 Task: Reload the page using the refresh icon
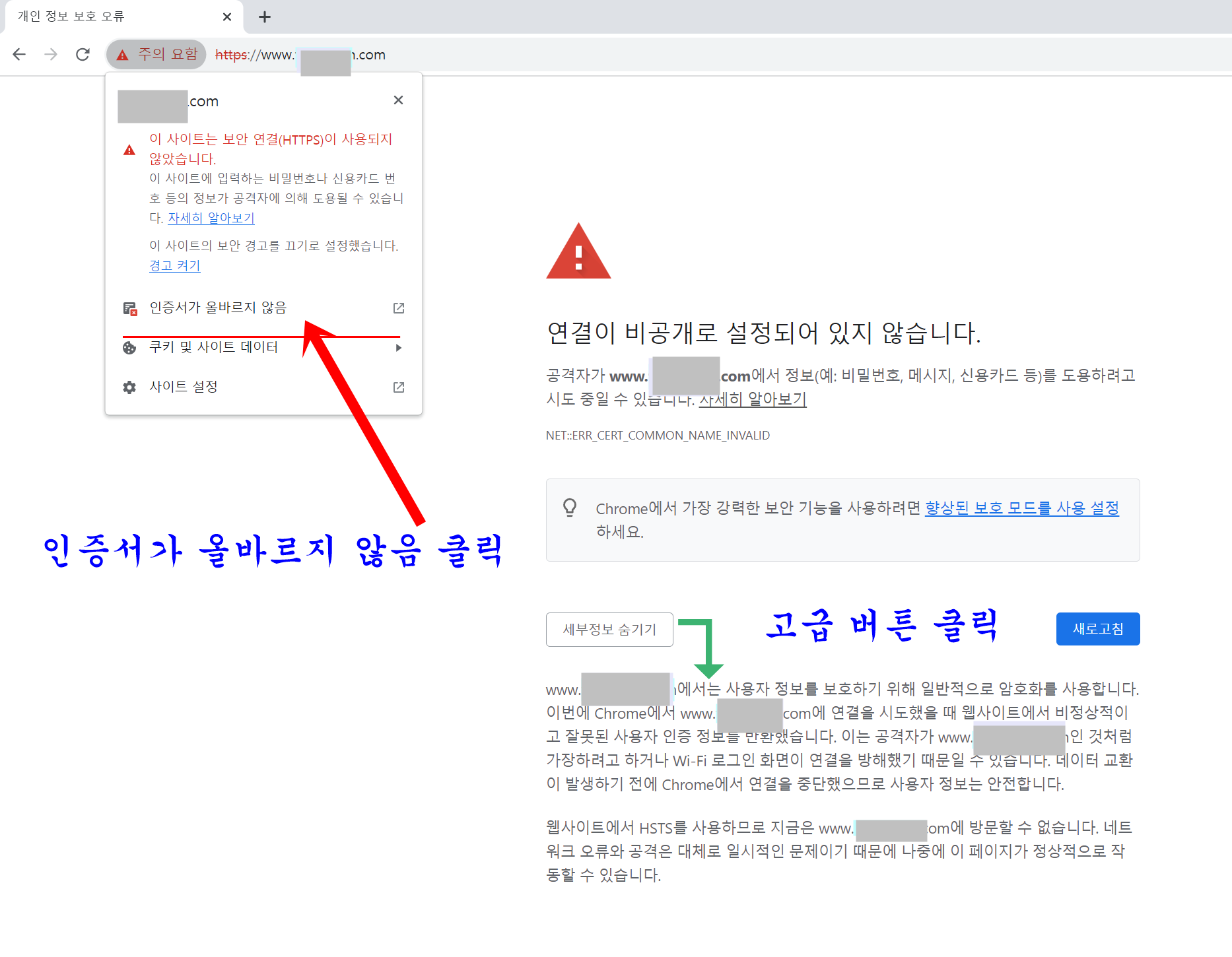tap(83, 54)
